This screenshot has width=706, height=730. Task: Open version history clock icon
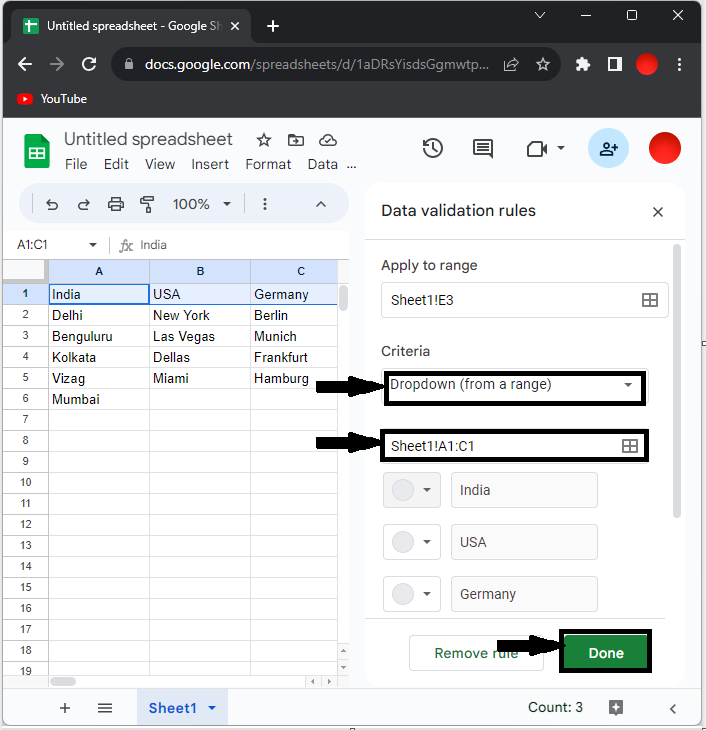pyautogui.click(x=433, y=149)
